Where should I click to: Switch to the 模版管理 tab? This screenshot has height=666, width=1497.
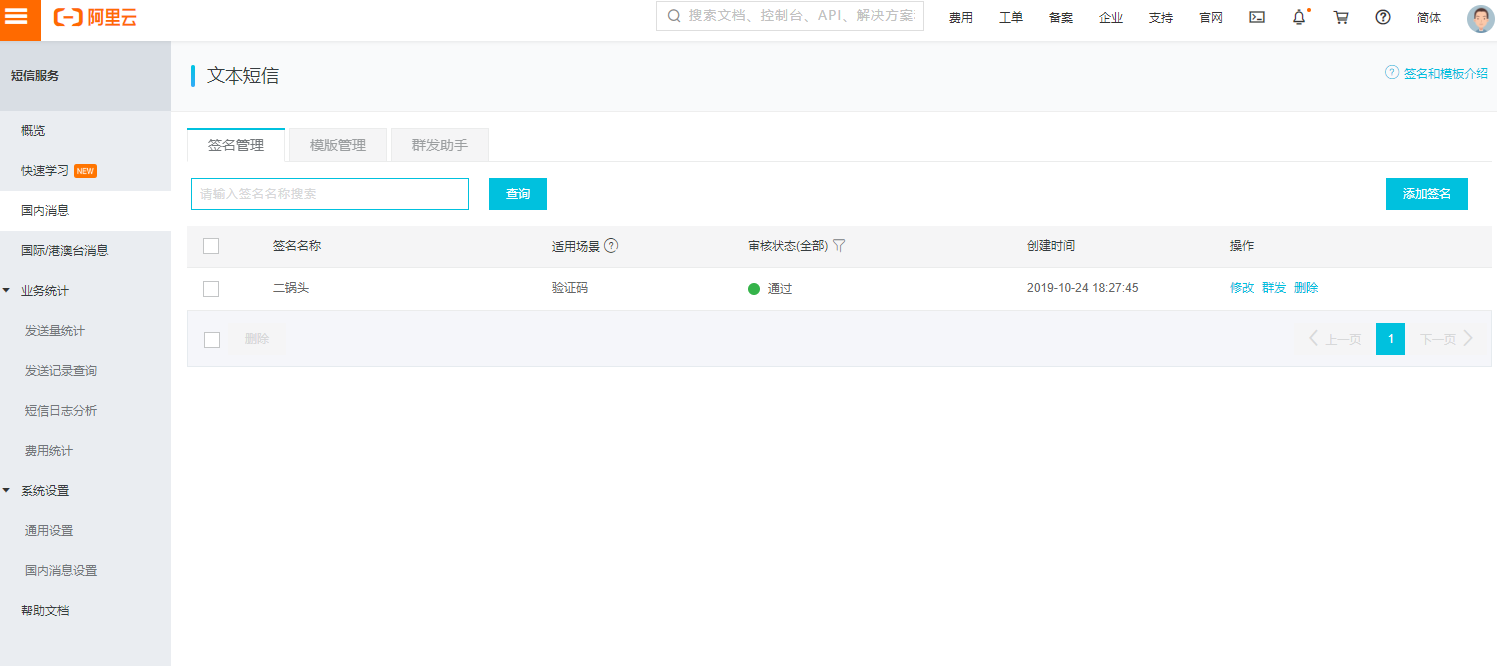(x=338, y=145)
